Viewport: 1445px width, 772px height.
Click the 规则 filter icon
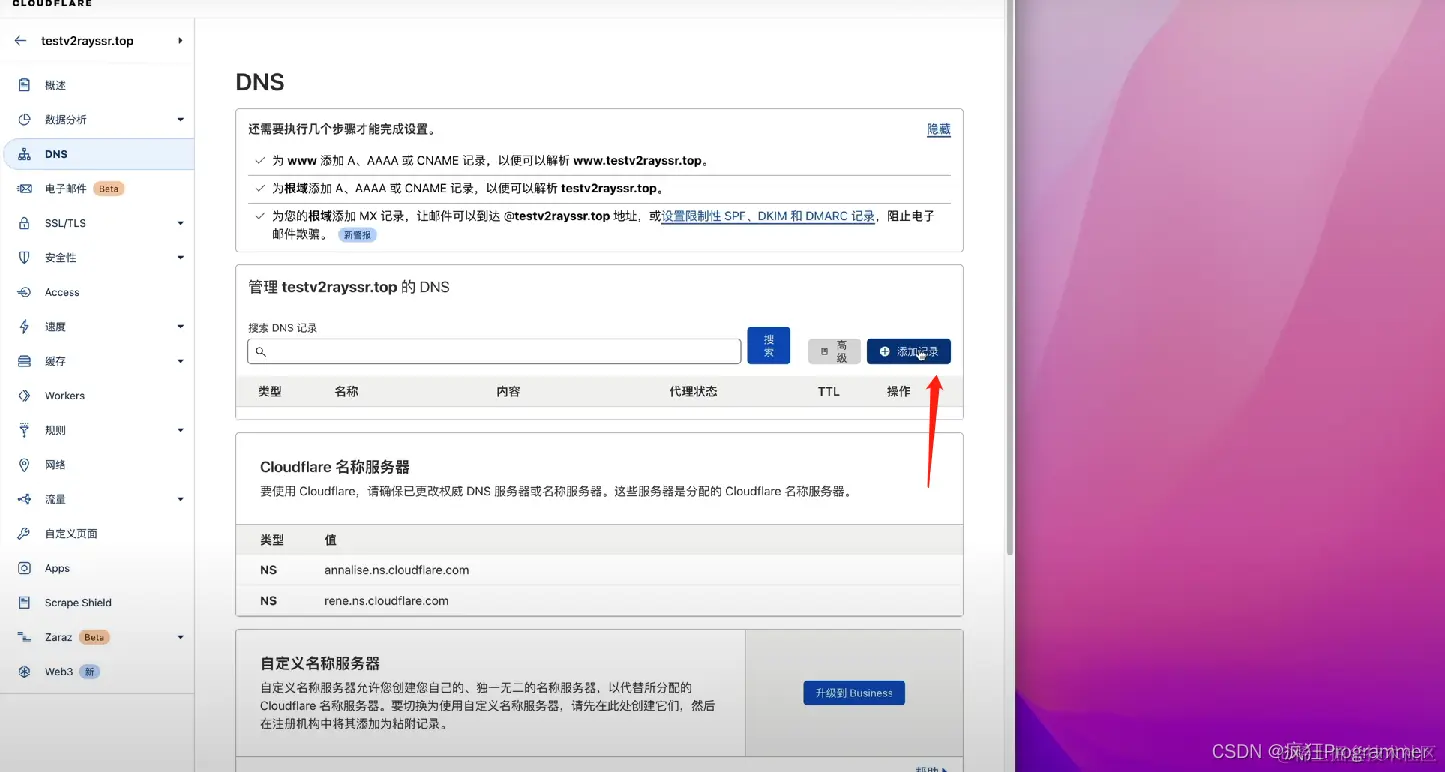24,429
